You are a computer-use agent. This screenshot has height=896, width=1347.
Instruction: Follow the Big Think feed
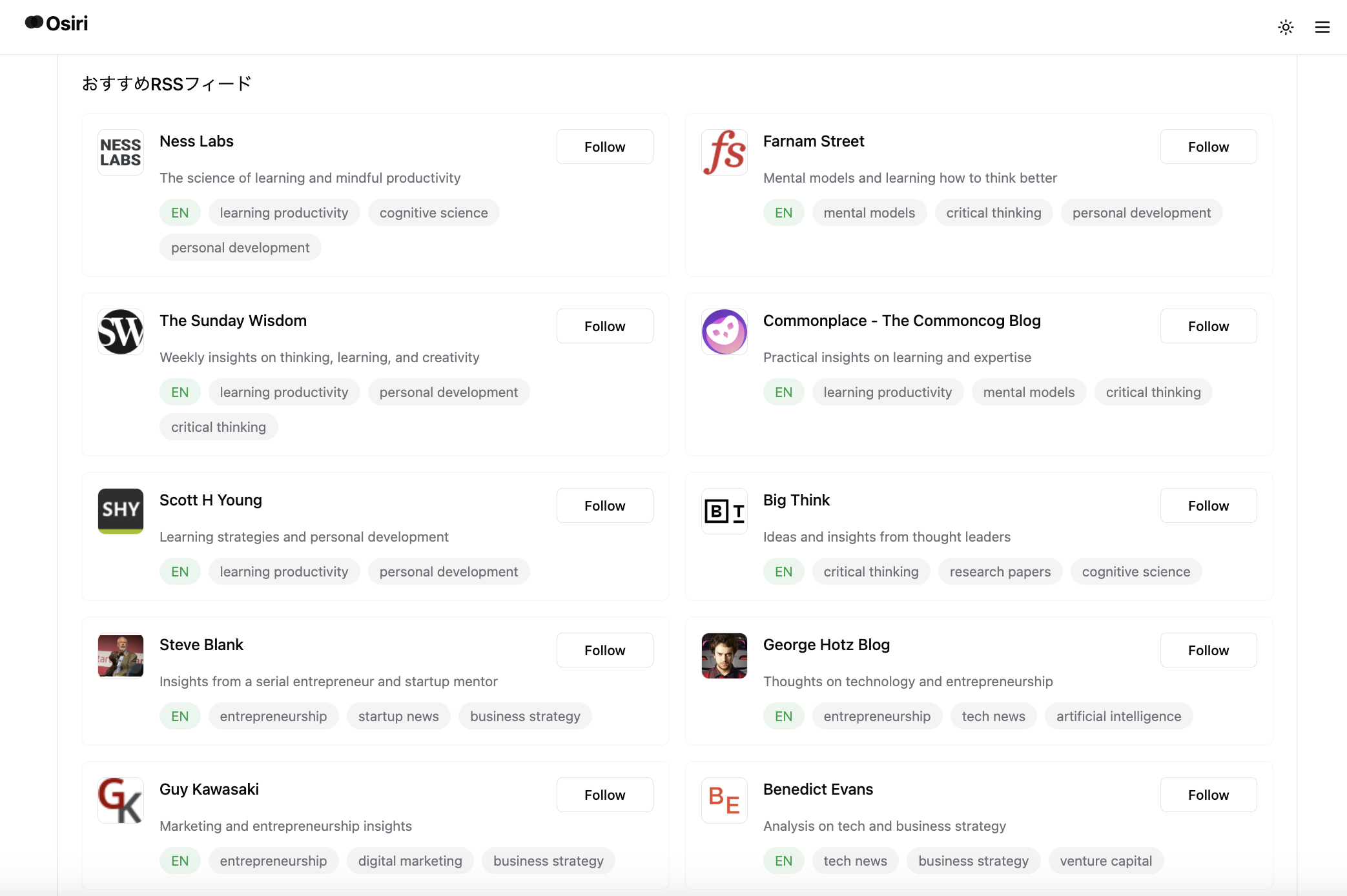pyautogui.click(x=1208, y=506)
